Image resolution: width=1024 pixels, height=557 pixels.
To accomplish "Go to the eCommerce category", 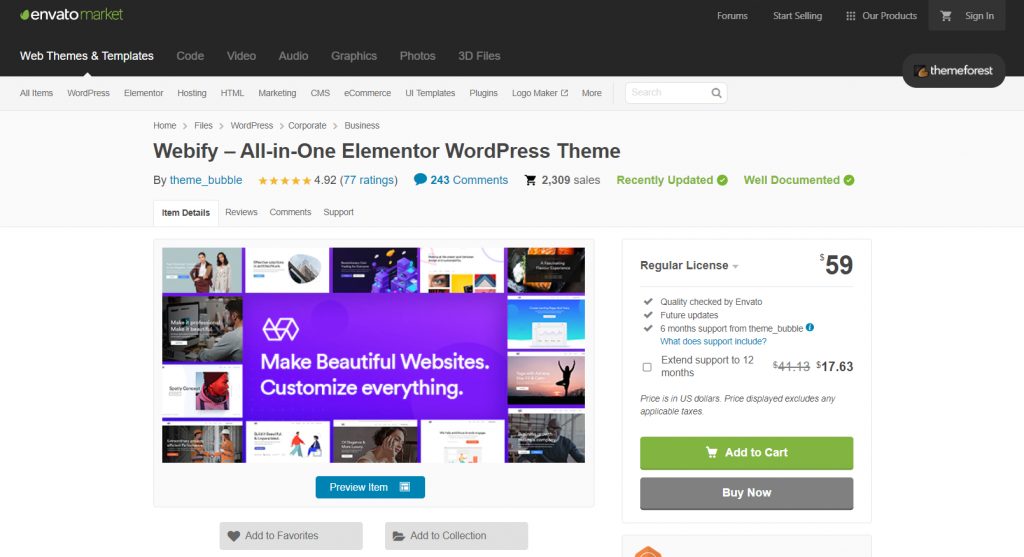I will pos(367,93).
